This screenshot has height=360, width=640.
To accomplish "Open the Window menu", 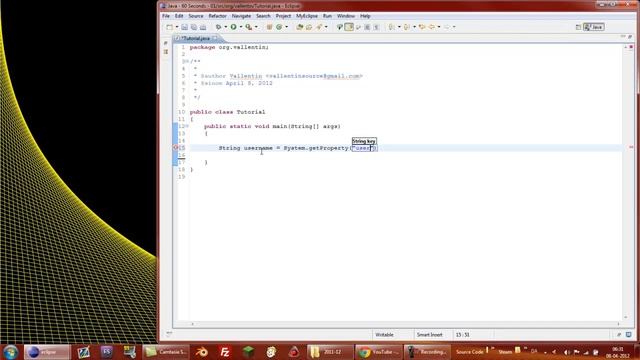I will pos(346,16).
